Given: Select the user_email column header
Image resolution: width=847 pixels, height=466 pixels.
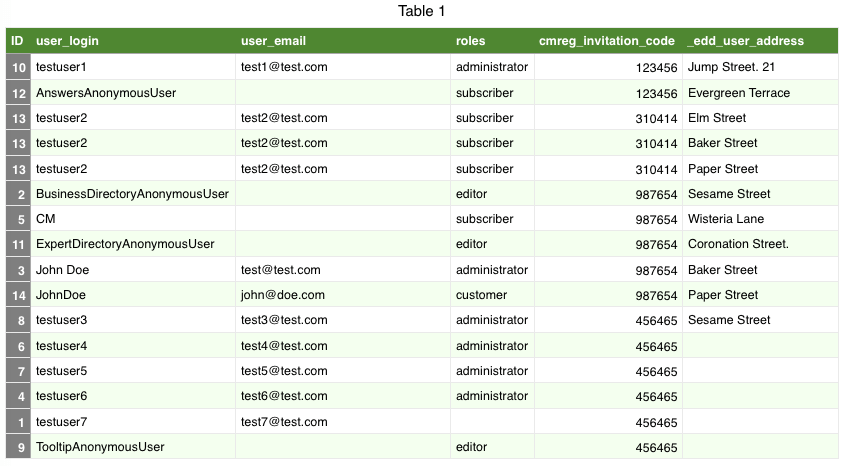Looking at the screenshot, I should (274, 41).
